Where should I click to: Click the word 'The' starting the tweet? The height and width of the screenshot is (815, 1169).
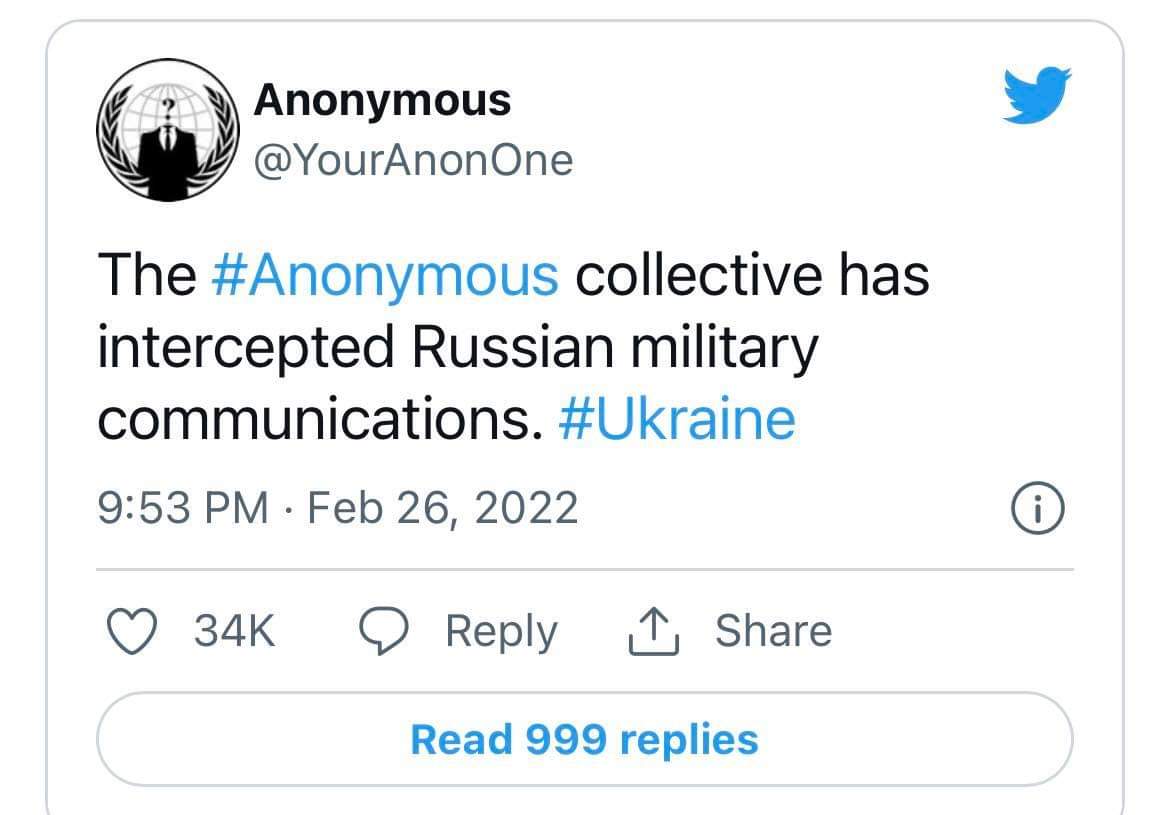tap(147, 274)
